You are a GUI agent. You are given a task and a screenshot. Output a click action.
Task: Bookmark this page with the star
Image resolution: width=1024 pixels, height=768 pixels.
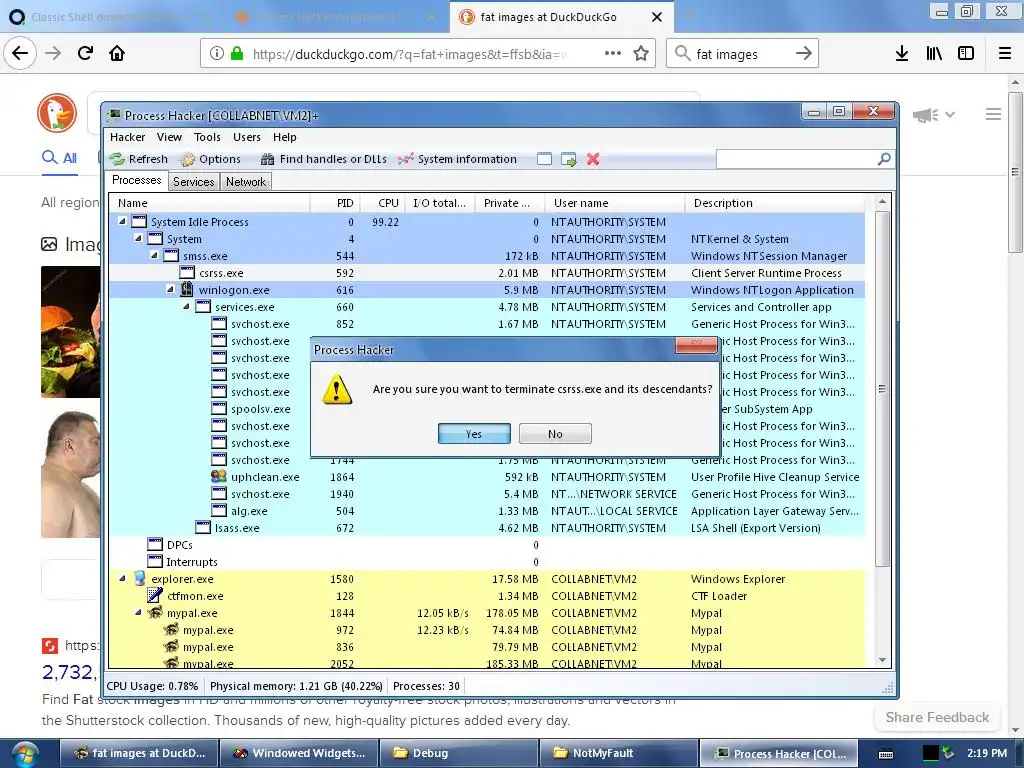tap(641, 54)
